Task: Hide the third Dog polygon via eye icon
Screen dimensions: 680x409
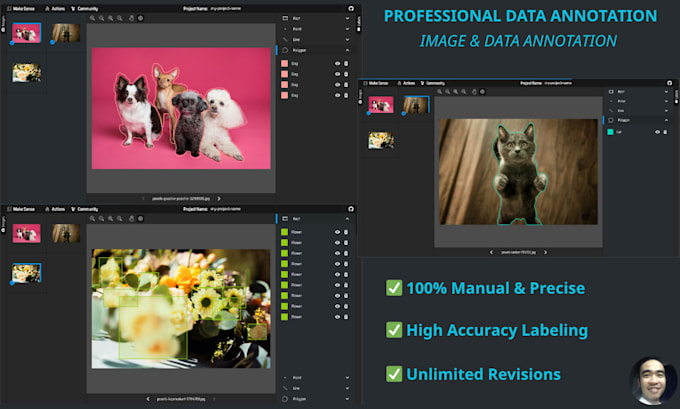Action: click(x=337, y=85)
